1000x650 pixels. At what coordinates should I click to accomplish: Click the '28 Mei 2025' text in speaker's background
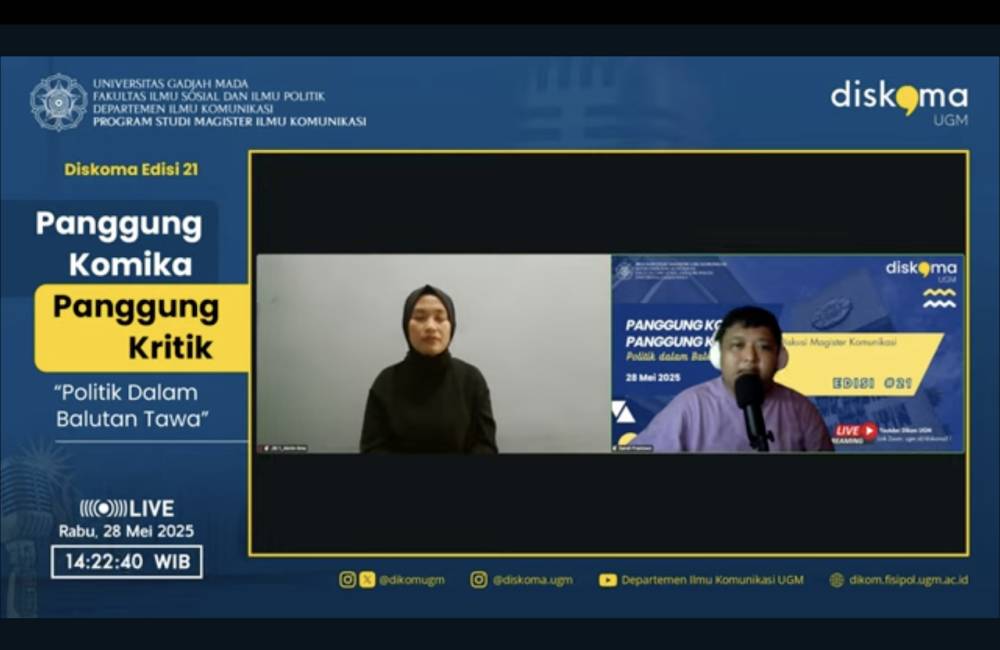tap(653, 378)
